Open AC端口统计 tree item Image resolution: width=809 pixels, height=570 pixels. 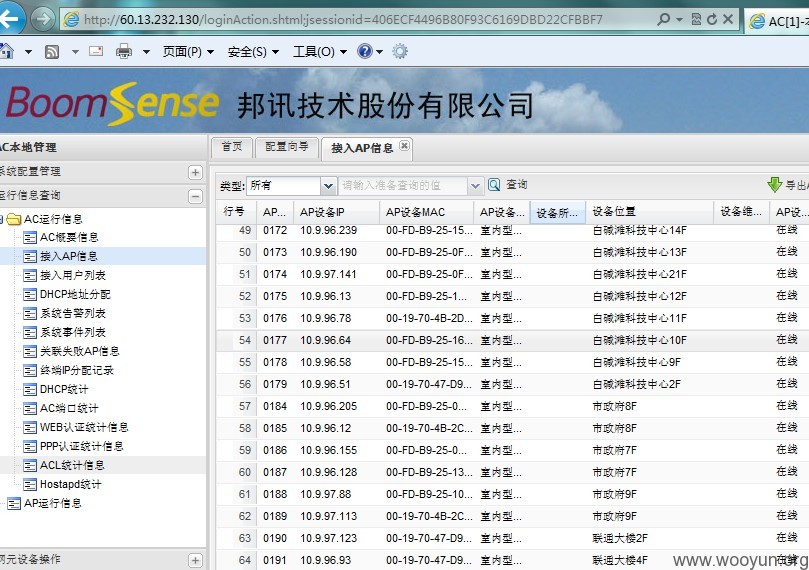[x=69, y=409]
